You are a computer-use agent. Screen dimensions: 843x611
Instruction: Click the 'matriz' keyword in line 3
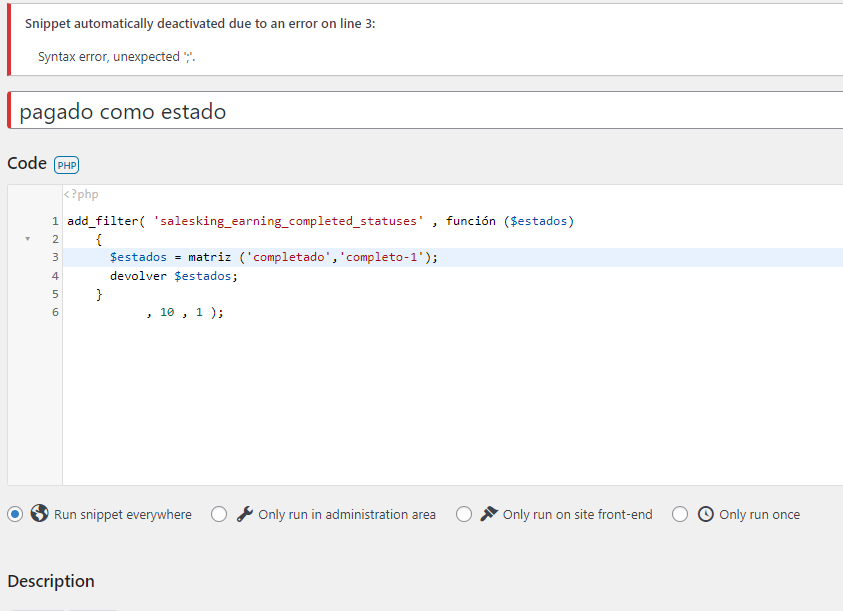tap(209, 257)
